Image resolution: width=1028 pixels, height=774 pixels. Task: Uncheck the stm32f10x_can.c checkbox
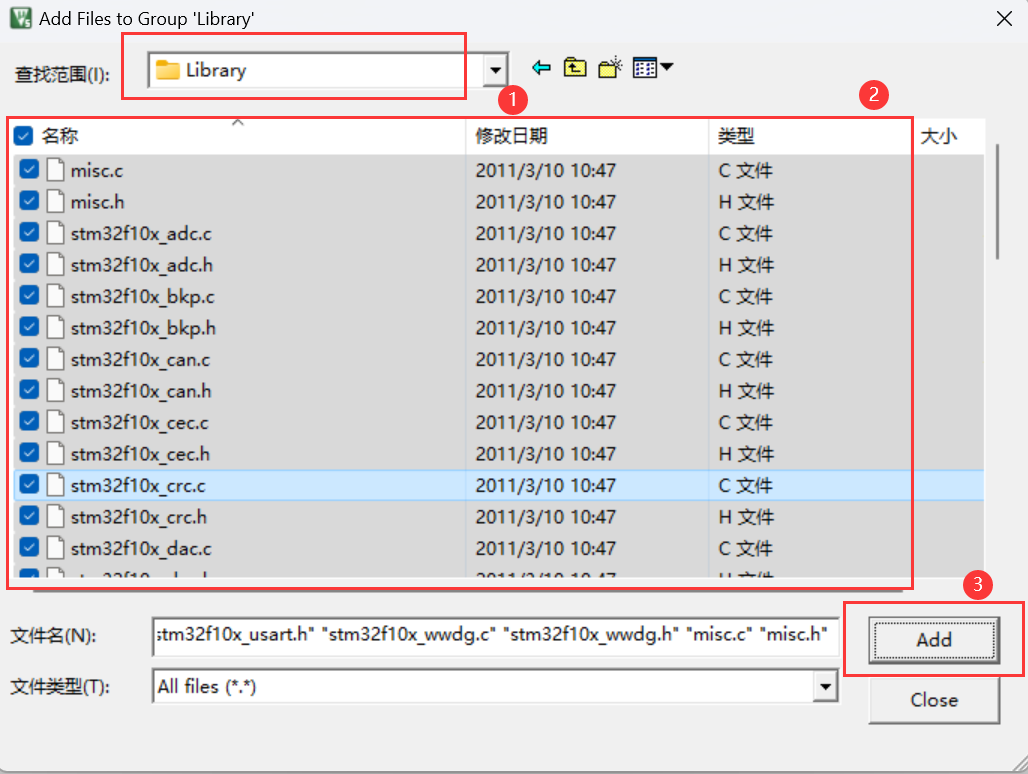(x=29, y=358)
